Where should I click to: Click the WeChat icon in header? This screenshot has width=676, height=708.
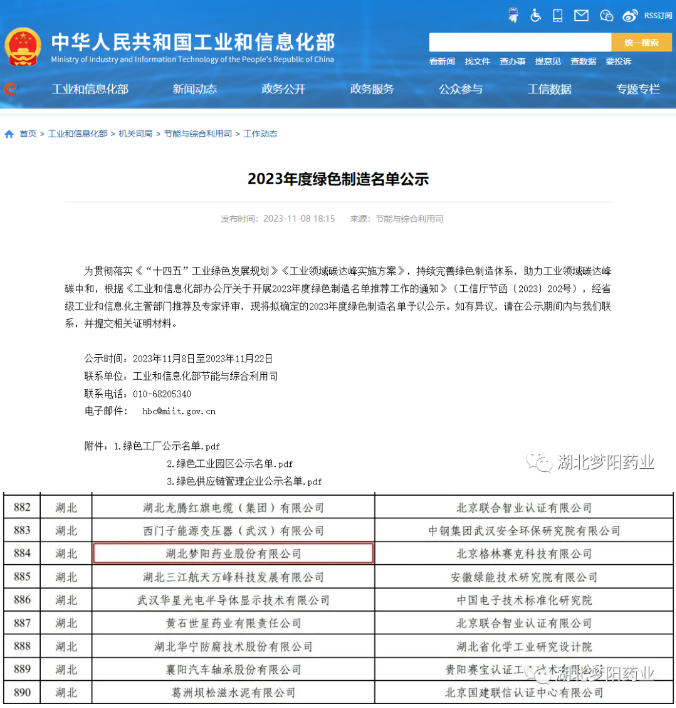pos(606,15)
